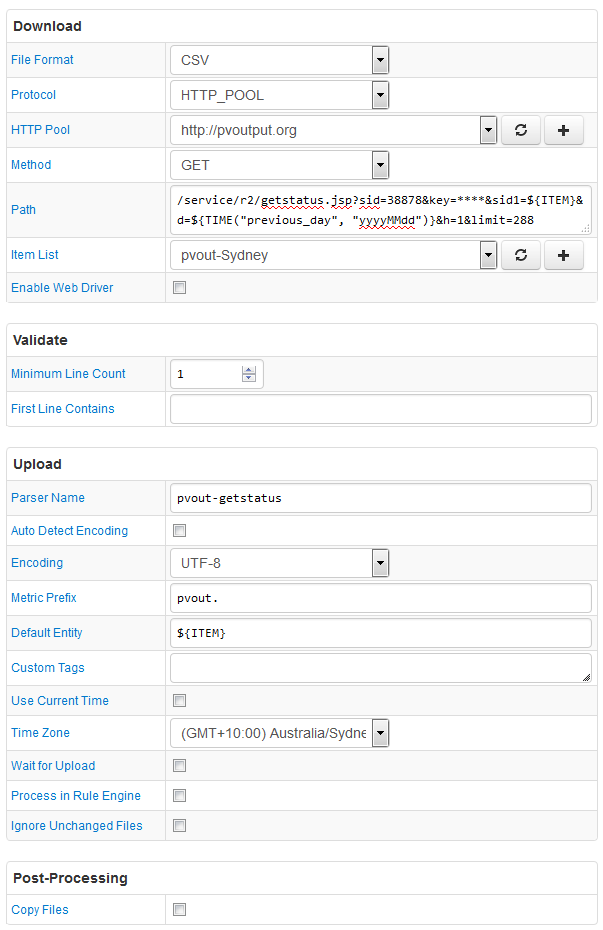Image resolution: width=603 pixels, height=930 pixels.
Task: Toggle Auto Detect Encoding checkbox
Action: [179, 530]
